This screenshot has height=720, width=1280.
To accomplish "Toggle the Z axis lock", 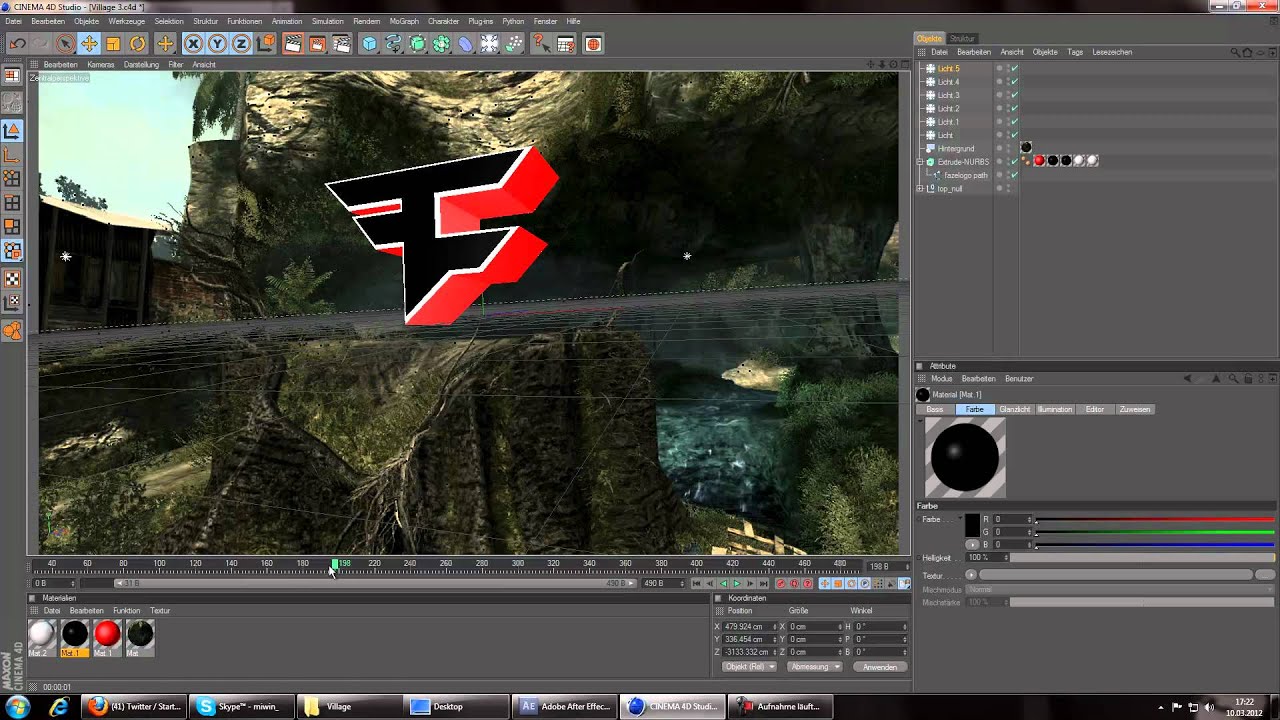I will click(241, 44).
